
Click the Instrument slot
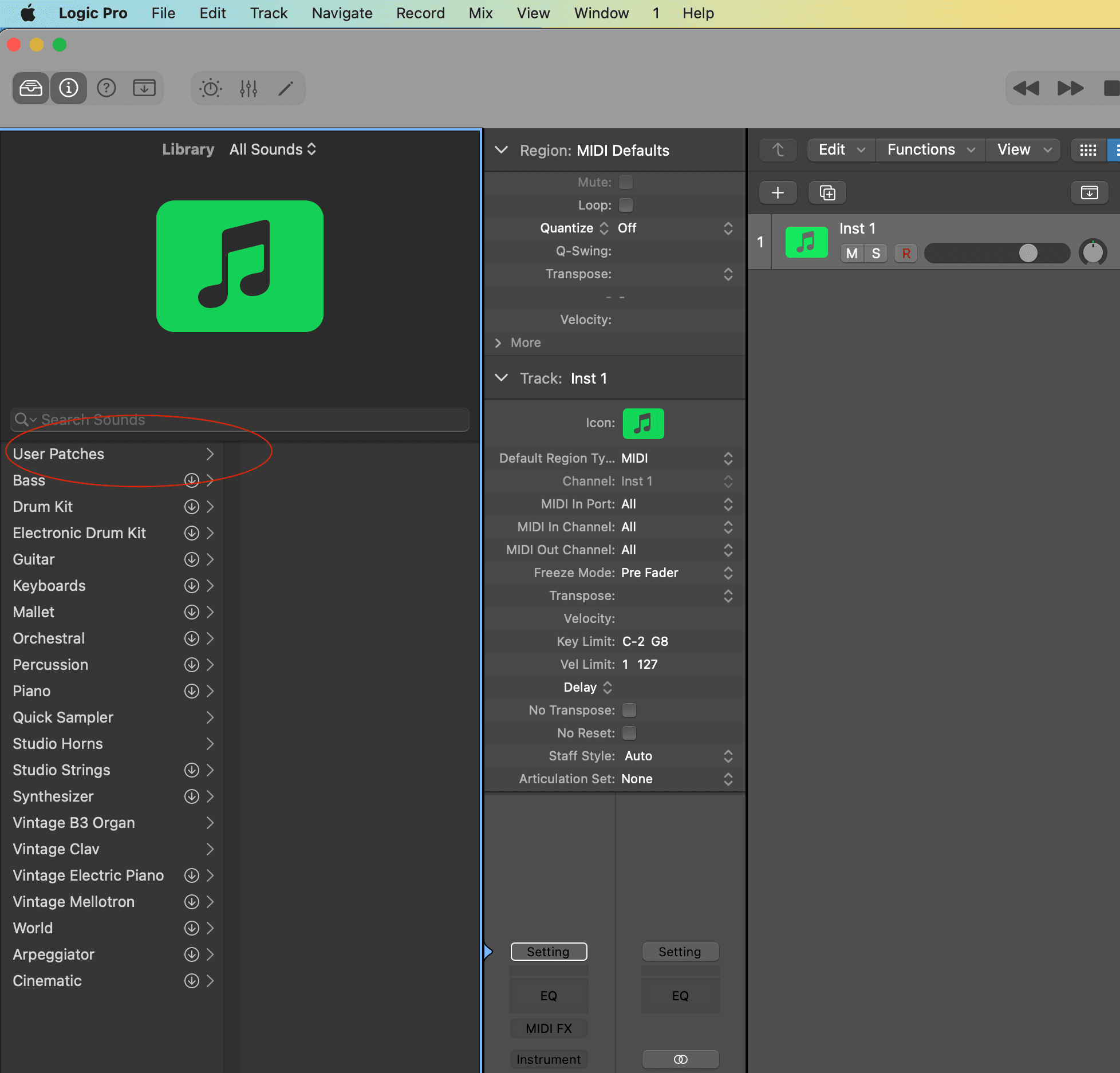pos(549,1059)
